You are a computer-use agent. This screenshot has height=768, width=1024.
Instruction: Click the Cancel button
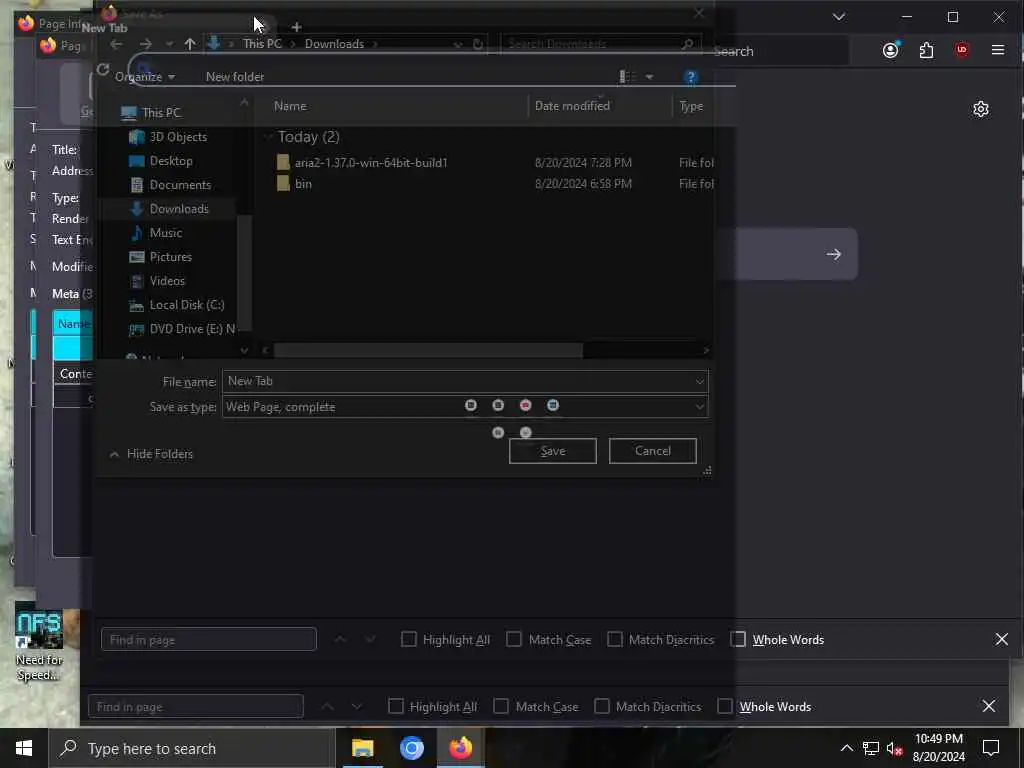point(652,451)
